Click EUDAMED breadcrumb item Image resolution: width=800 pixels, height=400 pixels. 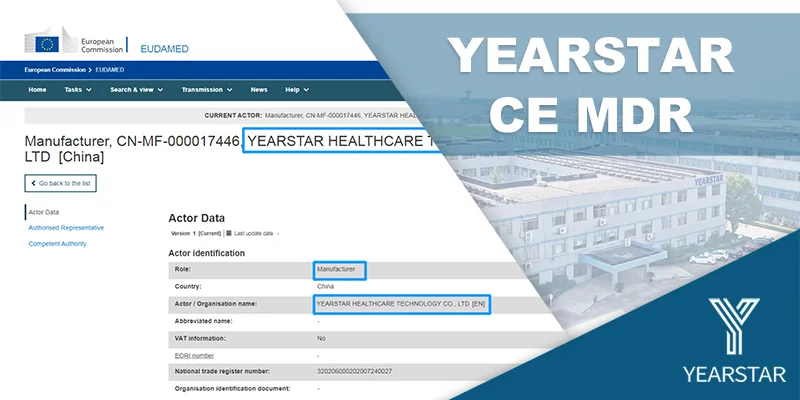(x=110, y=70)
